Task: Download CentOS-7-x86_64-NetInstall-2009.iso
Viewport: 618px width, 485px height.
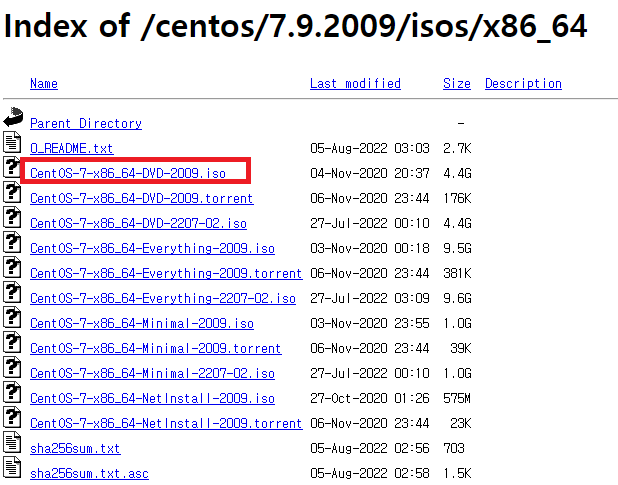Action: click(152, 398)
